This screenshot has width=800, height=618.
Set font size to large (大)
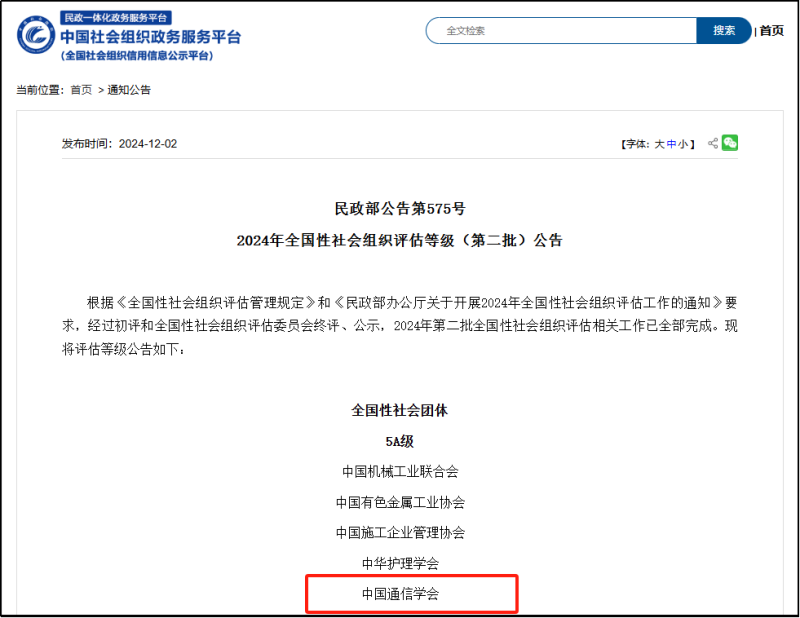coord(659,144)
